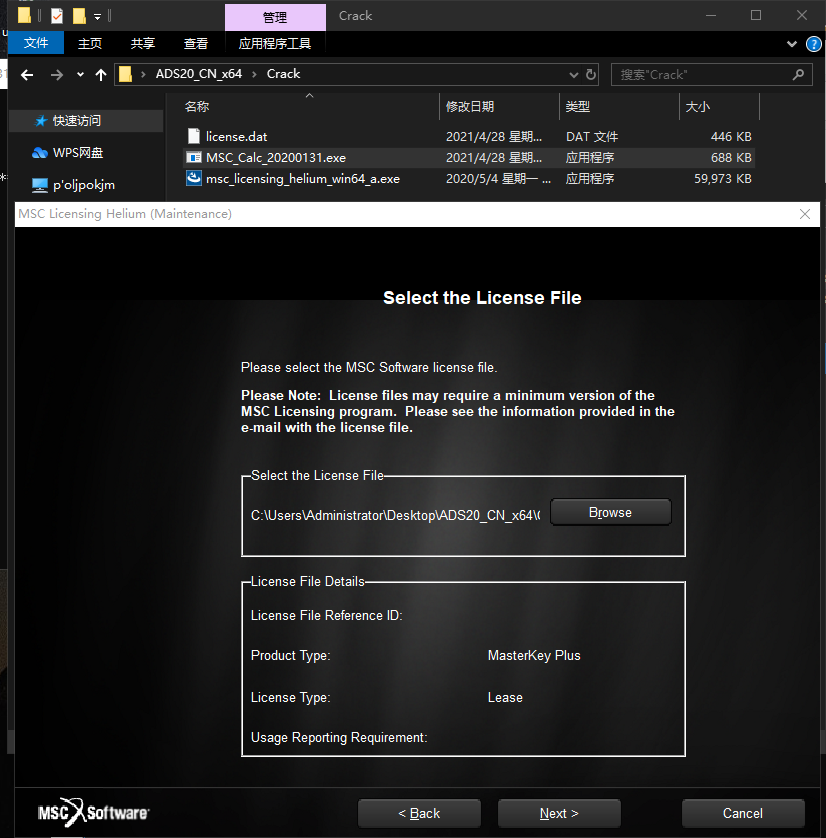Close the MSC Licensing Helium dialog
Screen dimensions: 826x838
[x=805, y=214]
